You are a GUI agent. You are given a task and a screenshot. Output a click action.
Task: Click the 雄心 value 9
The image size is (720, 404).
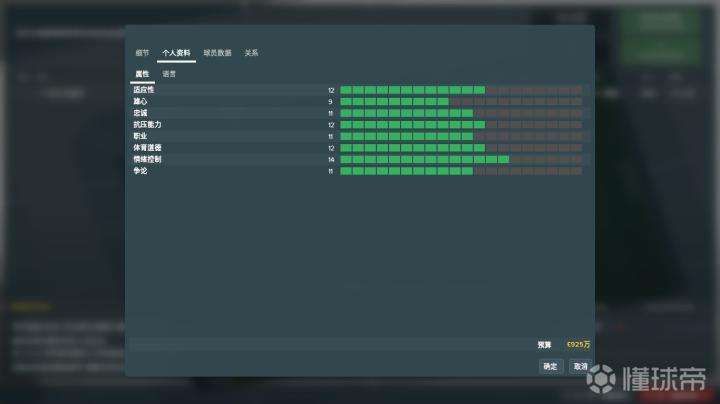point(330,102)
